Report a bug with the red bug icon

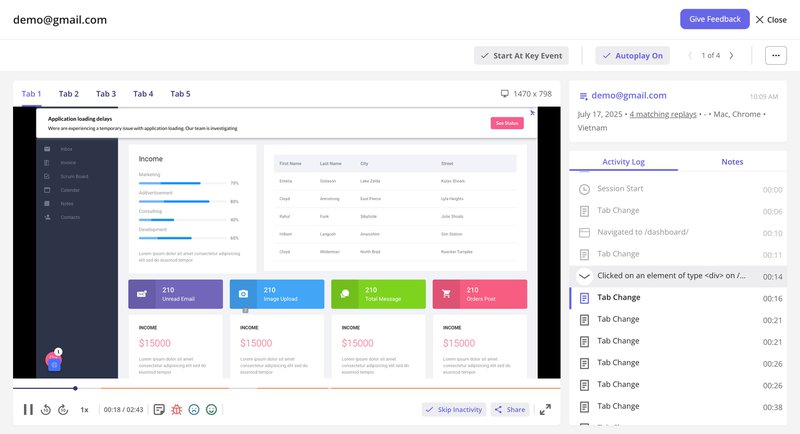click(176, 409)
